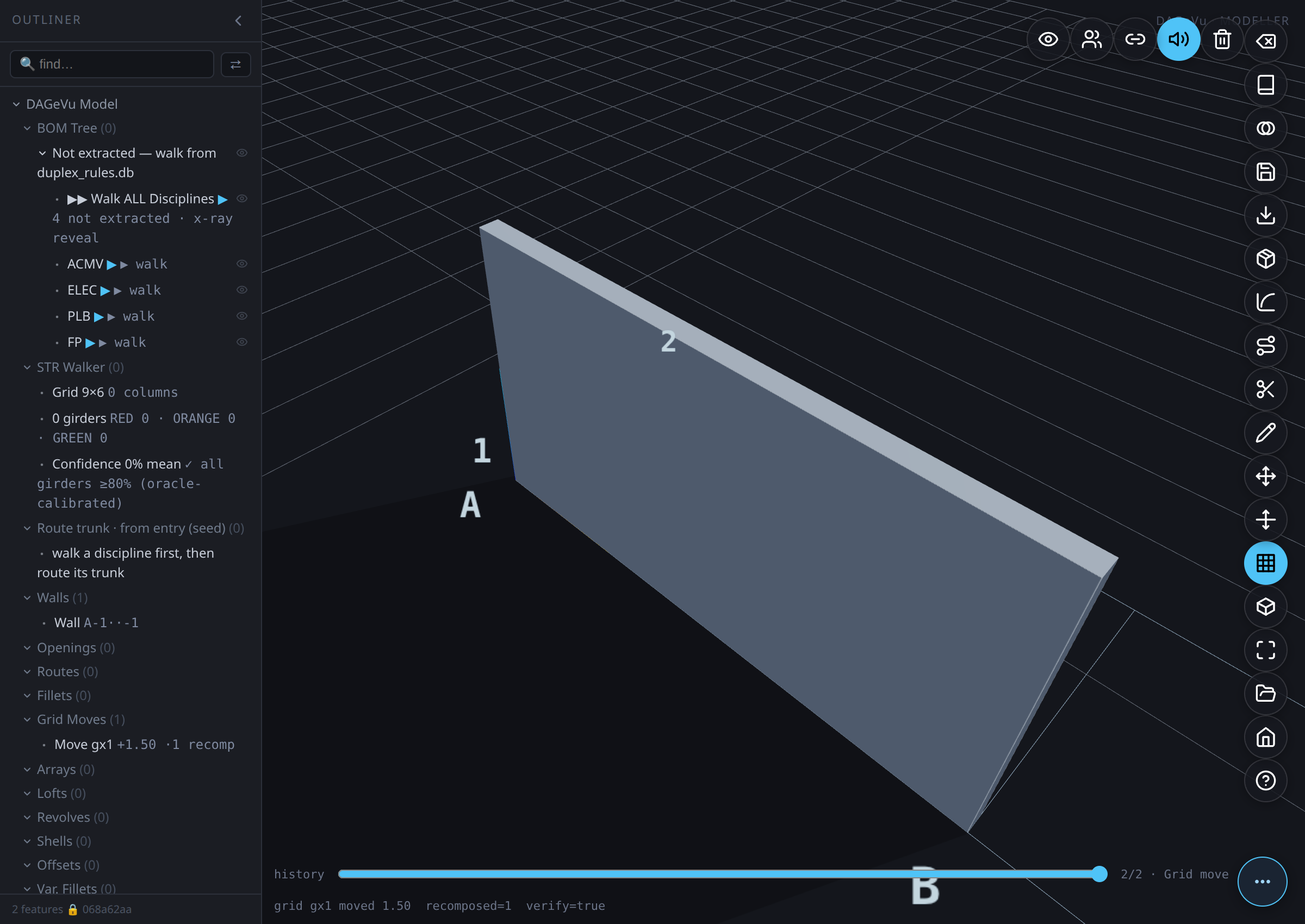Click the 3D cube view icon
1305x924 pixels.
pyautogui.click(x=1265, y=607)
